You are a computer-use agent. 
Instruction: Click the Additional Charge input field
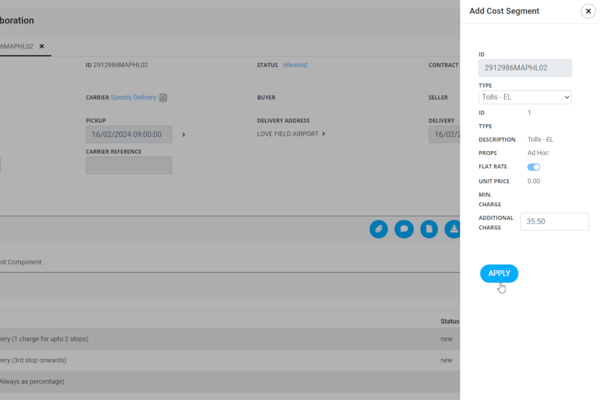click(x=554, y=222)
